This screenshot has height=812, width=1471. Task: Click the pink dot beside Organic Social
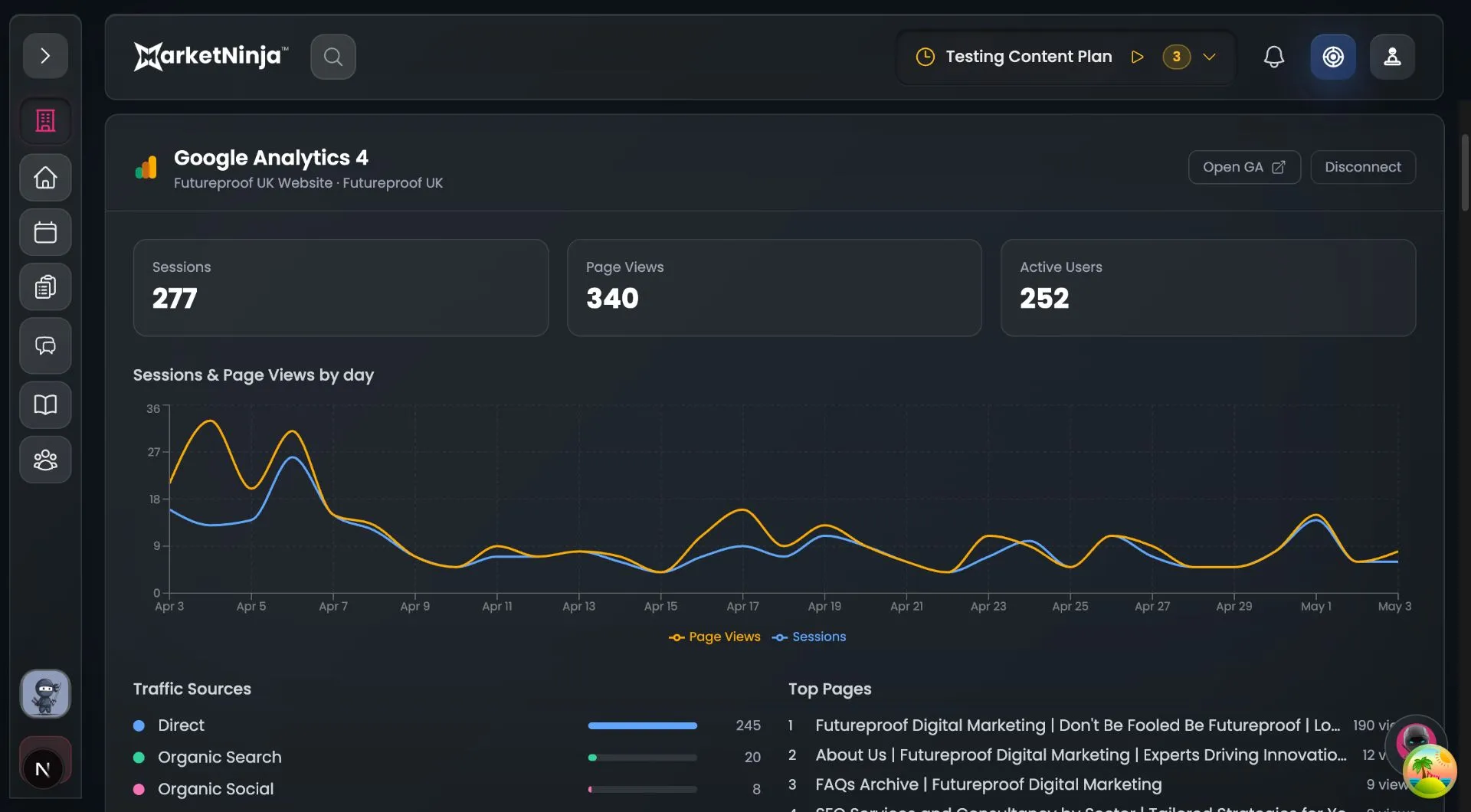[139, 789]
